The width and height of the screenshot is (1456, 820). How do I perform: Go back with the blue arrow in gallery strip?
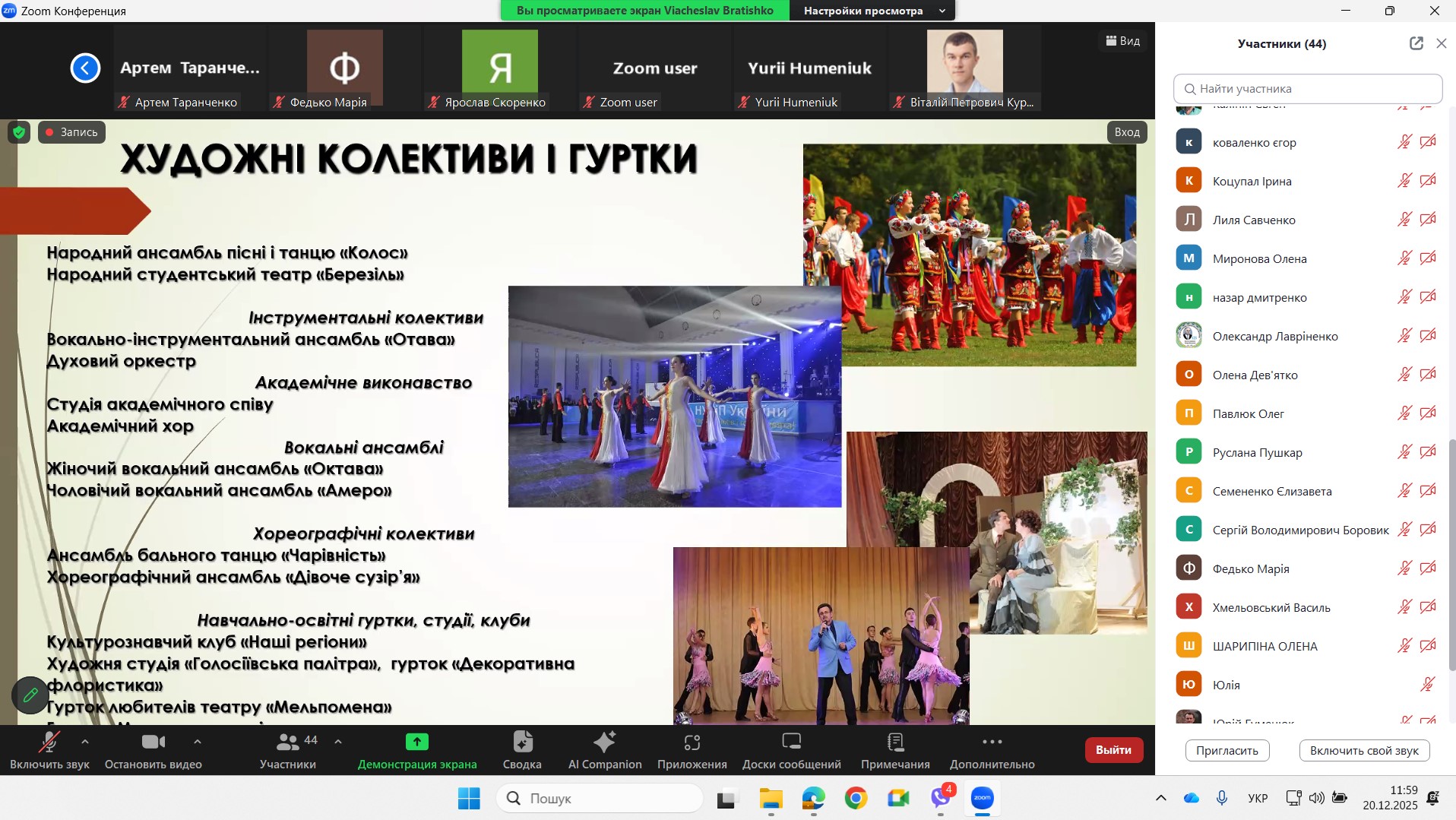pos(85,68)
